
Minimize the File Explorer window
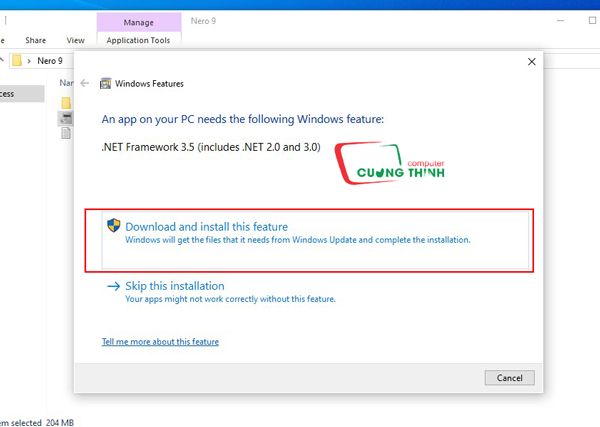[561, 21]
